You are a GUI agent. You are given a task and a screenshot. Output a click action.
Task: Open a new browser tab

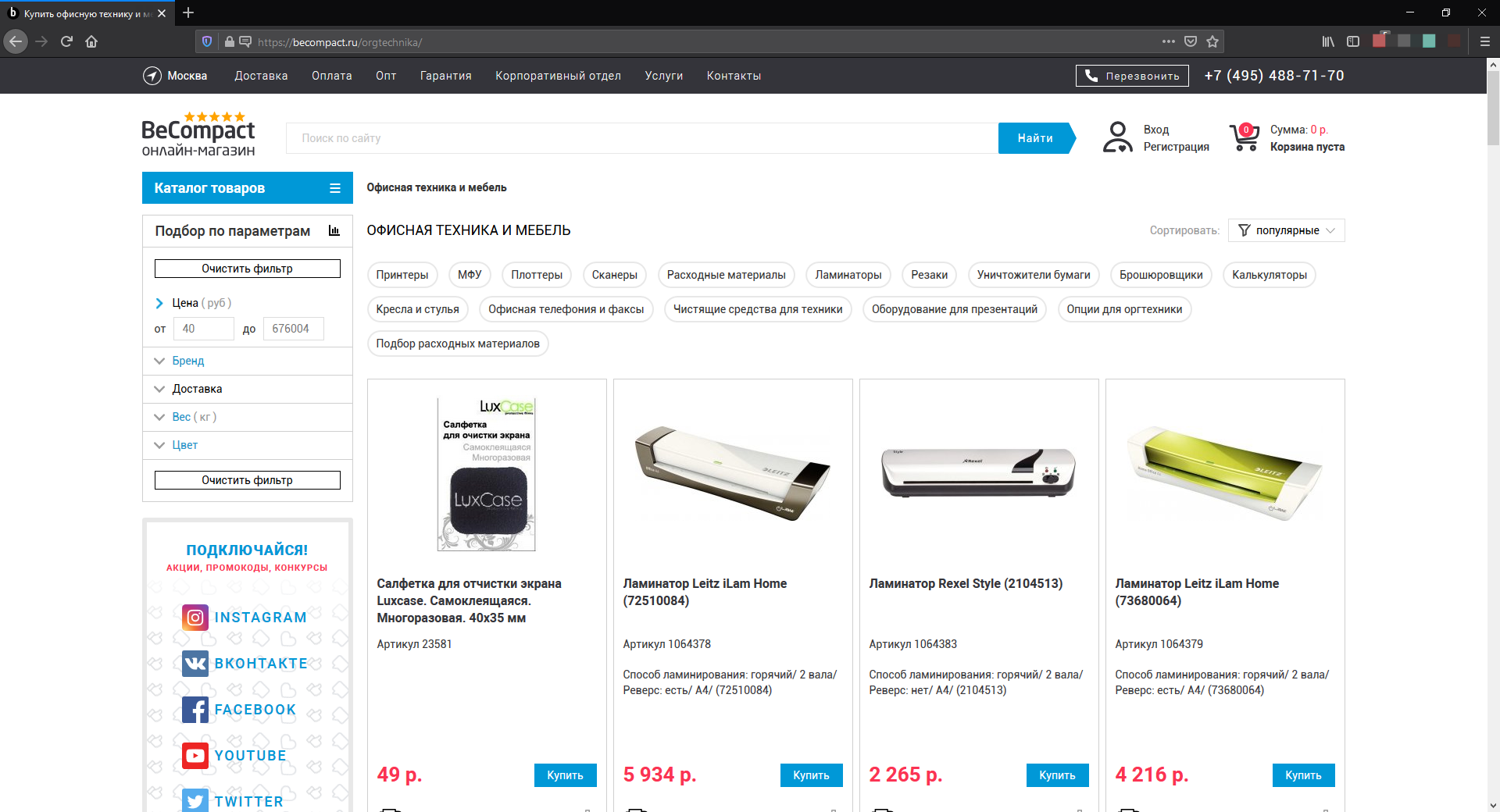click(x=188, y=12)
